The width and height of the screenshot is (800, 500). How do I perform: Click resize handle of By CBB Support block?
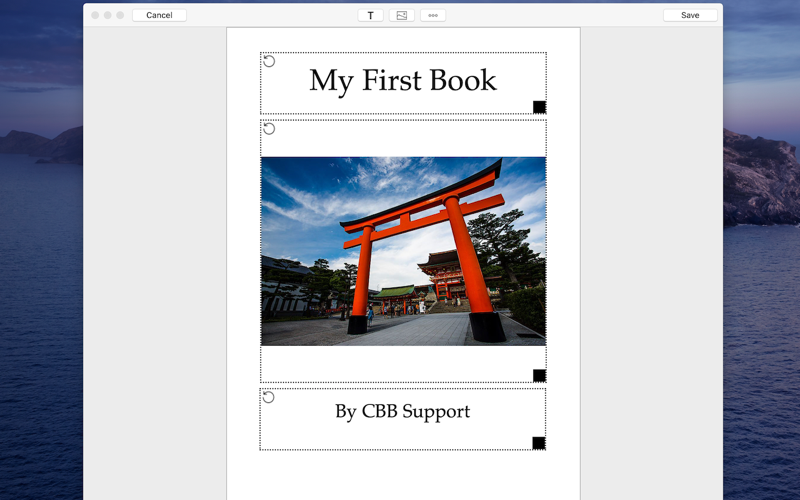point(539,443)
